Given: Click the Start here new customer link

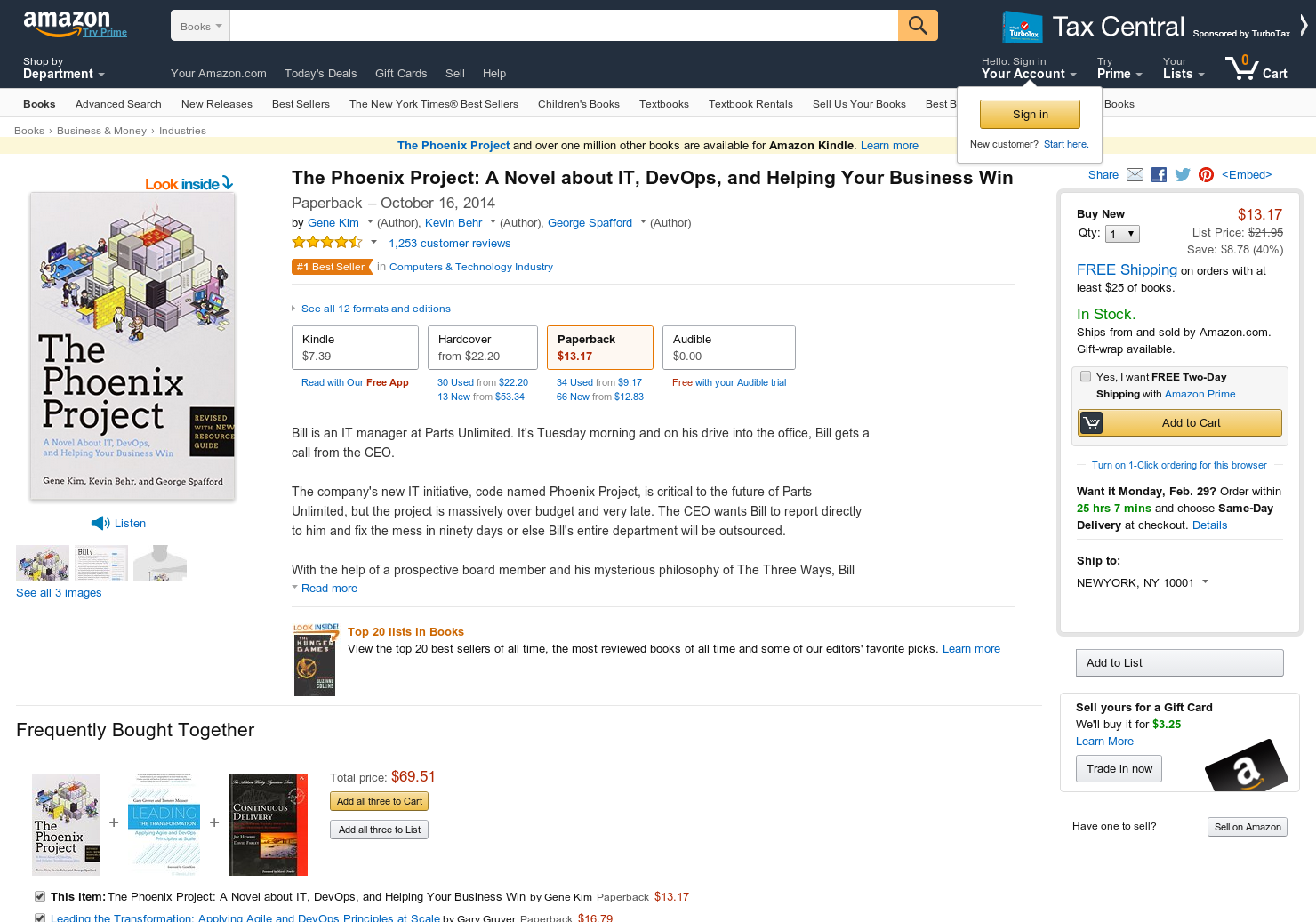Looking at the screenshot, I should tap(1065, 144).
